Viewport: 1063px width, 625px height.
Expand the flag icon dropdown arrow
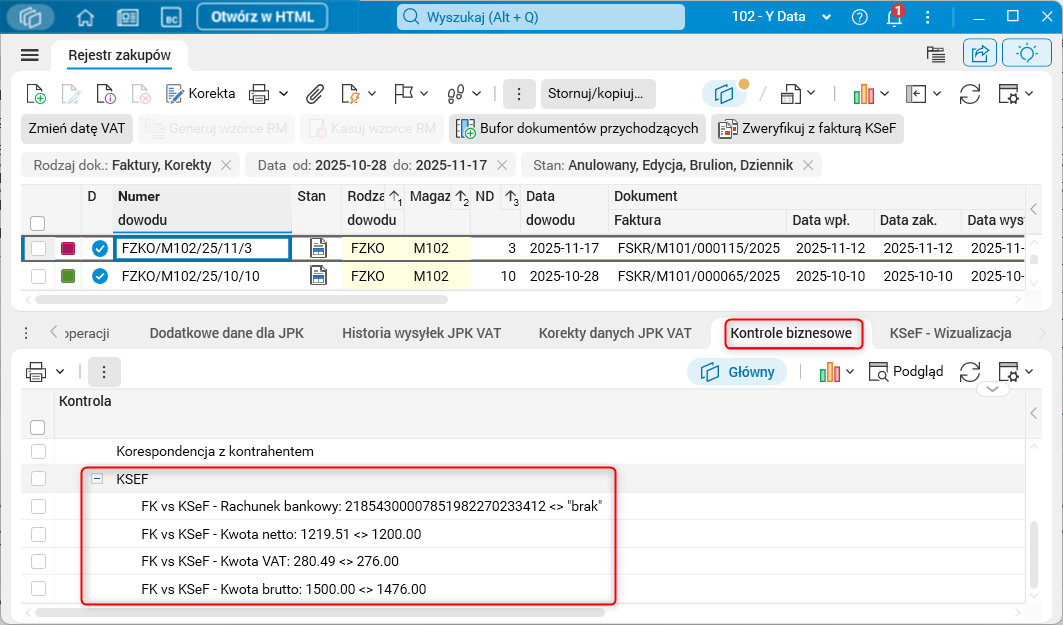pos(424,94)
